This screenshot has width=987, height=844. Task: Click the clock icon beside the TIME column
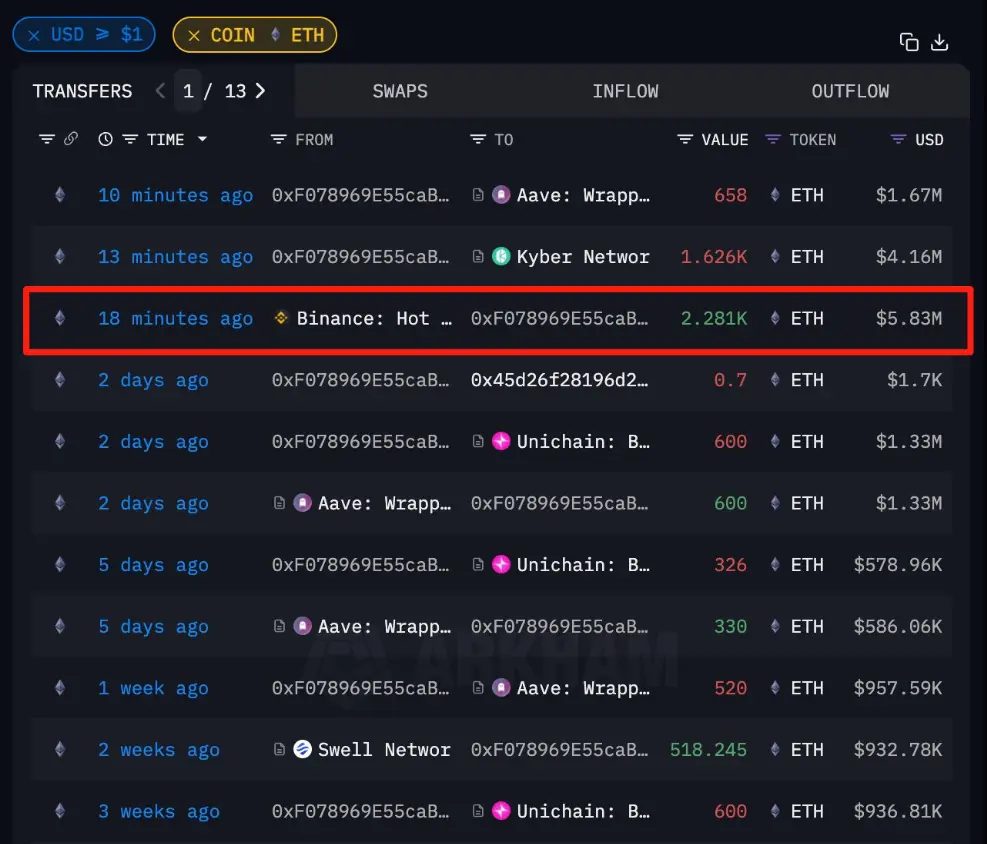pos(105,139)
